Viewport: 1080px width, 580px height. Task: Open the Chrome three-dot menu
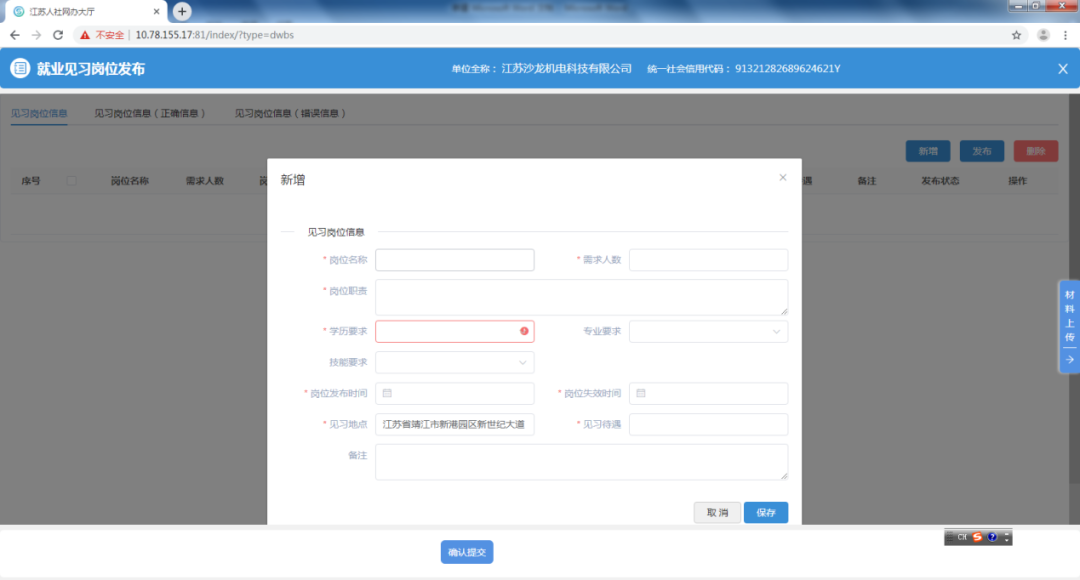click(1065, 35)
